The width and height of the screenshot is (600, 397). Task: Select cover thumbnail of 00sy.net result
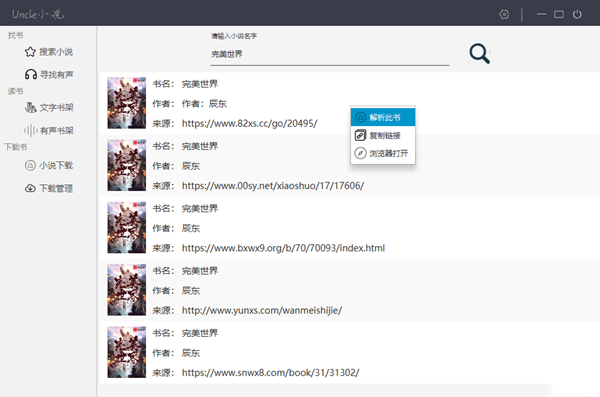127,165
